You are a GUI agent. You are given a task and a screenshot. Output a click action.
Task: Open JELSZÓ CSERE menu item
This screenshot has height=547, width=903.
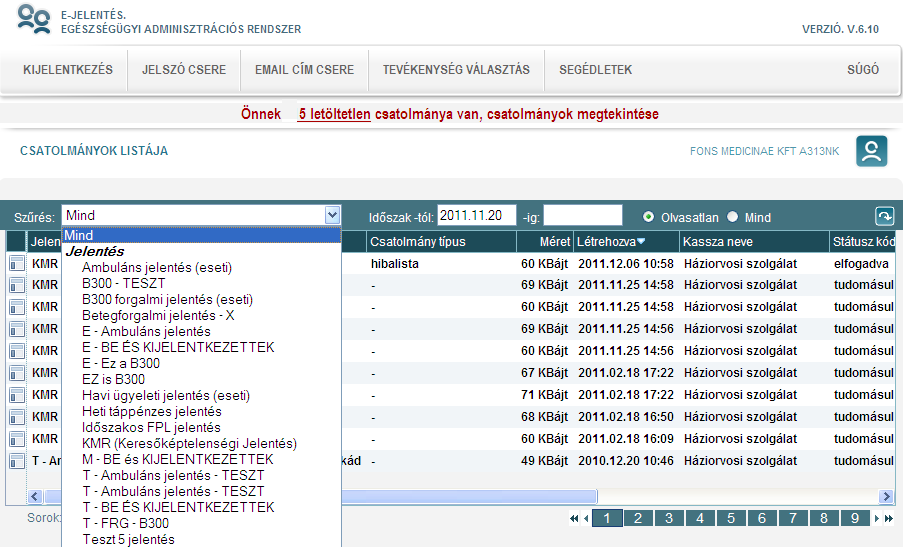click(184, 70)
